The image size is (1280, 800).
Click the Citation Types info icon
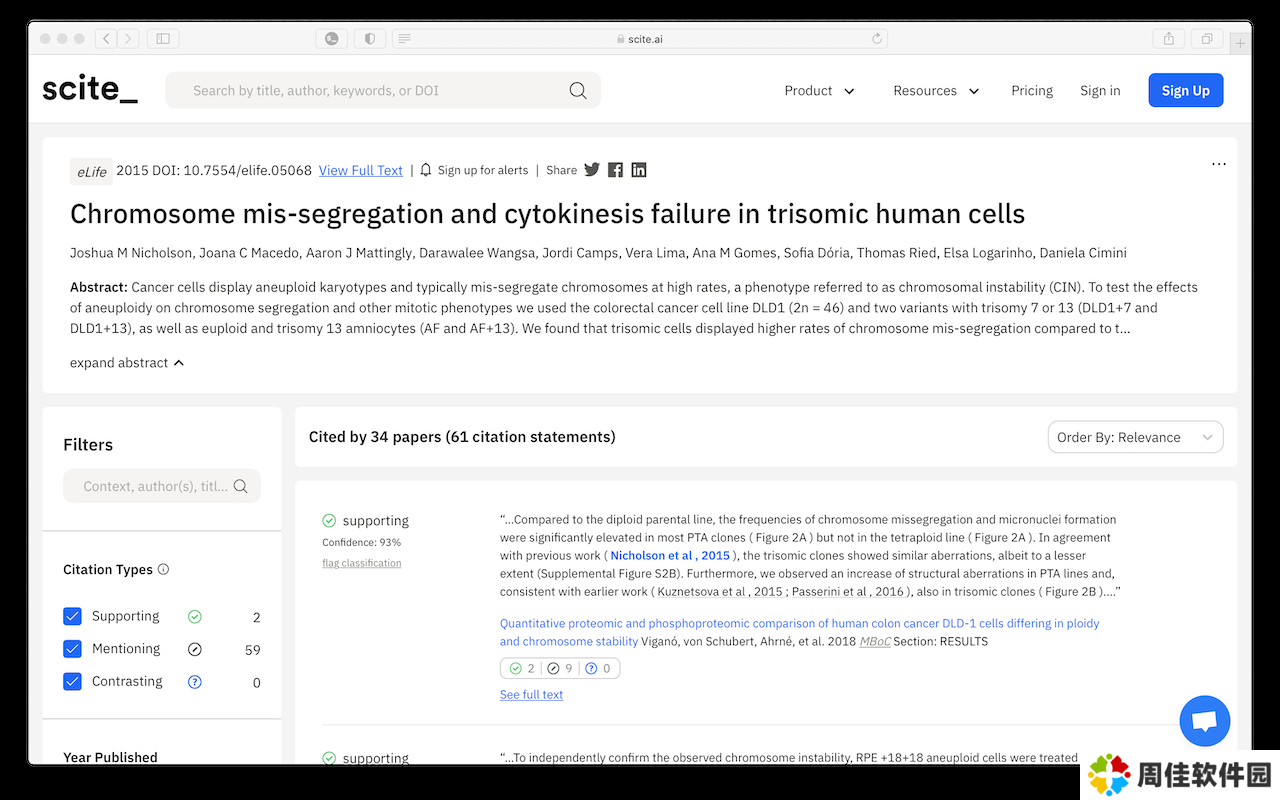[x=163, y=569]
